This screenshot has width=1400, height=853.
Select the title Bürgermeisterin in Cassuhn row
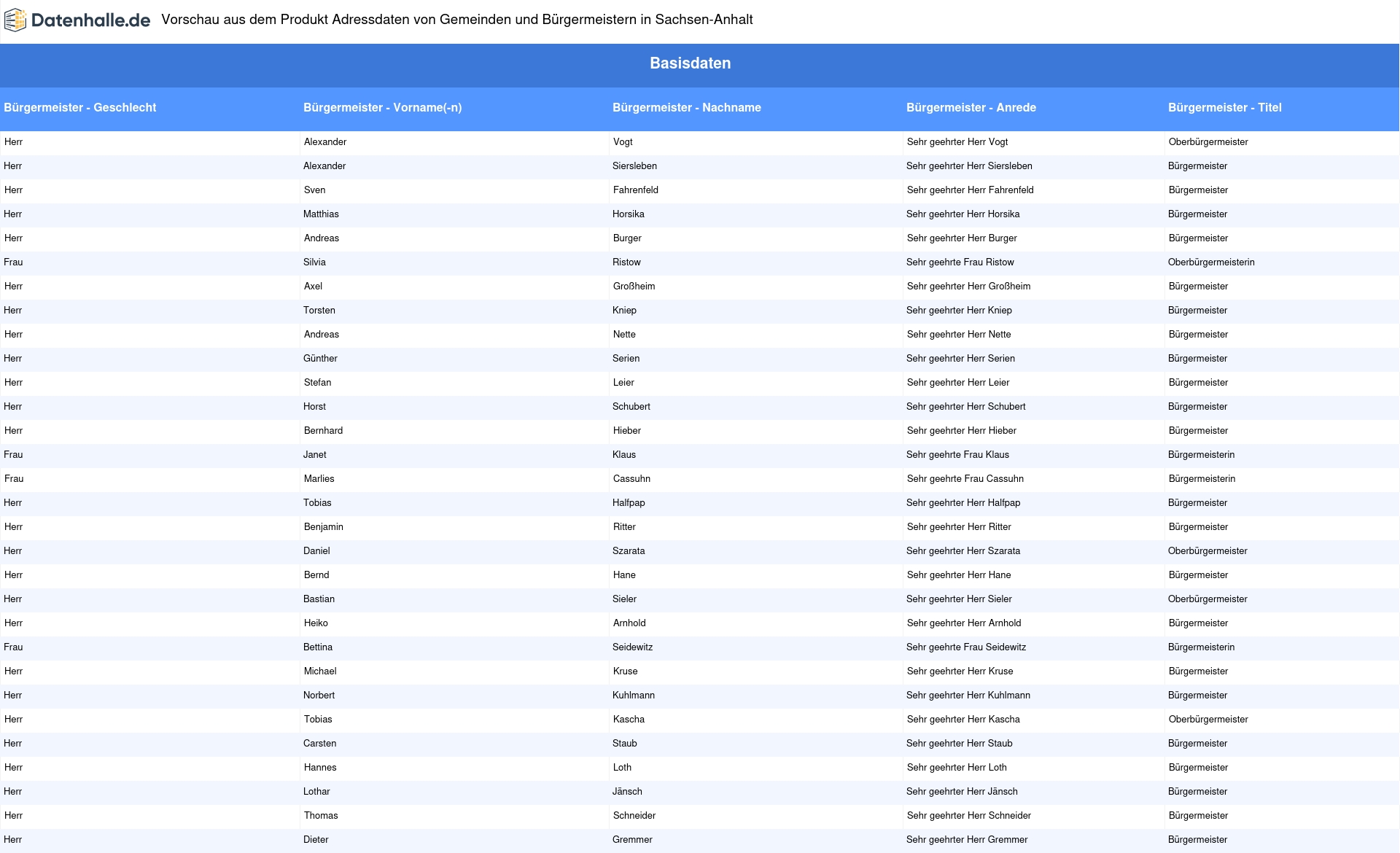1202,479
